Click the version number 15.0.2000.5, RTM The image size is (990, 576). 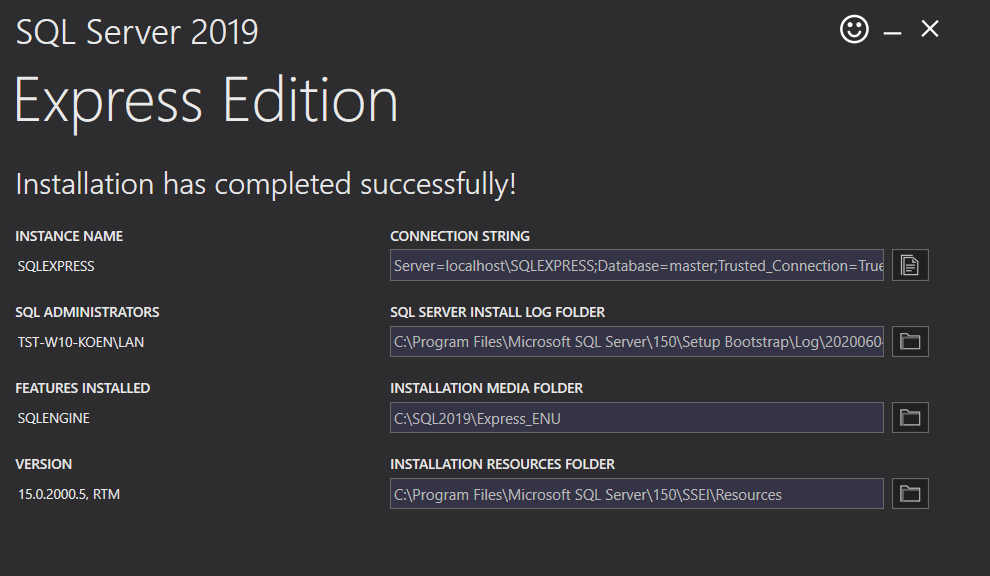(69, 495)
